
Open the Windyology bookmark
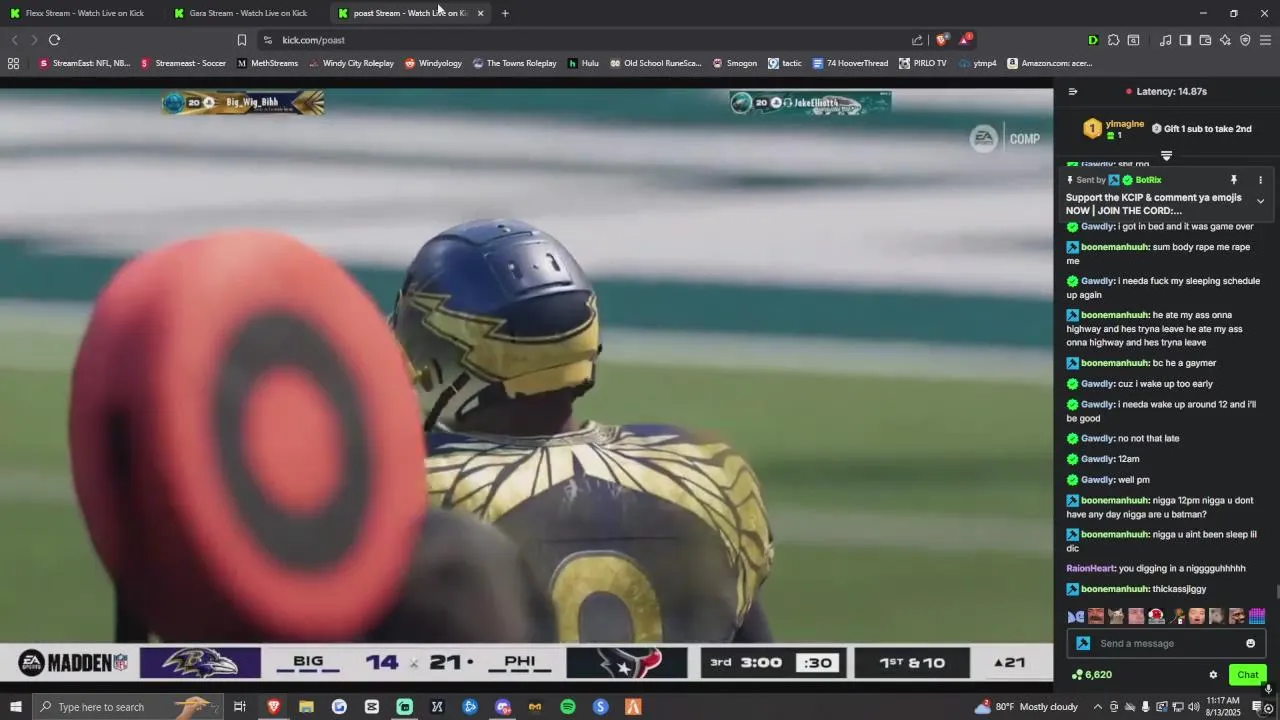(433, 63)
